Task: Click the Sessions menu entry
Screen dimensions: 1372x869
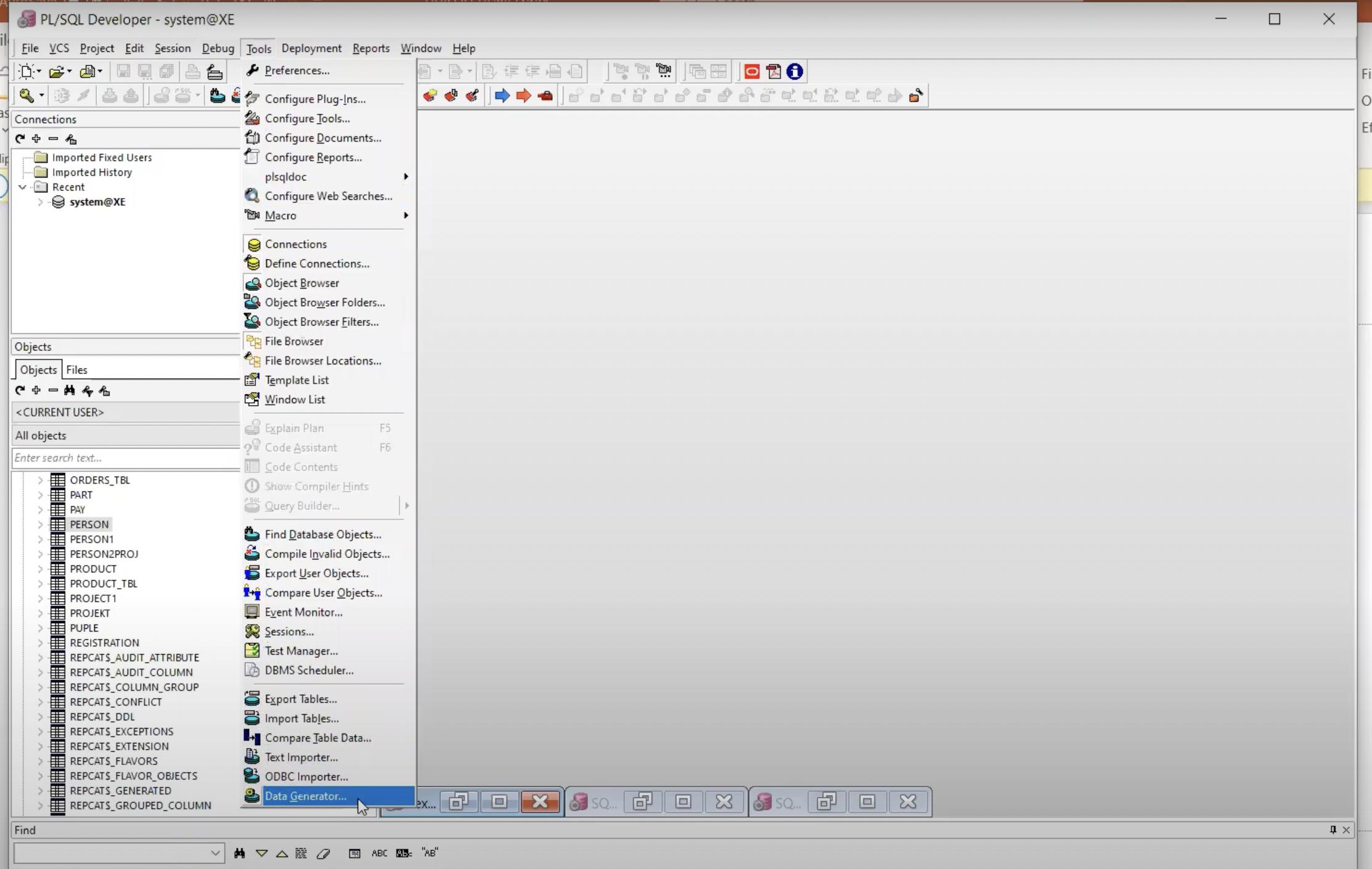Action: coord(288,632)
